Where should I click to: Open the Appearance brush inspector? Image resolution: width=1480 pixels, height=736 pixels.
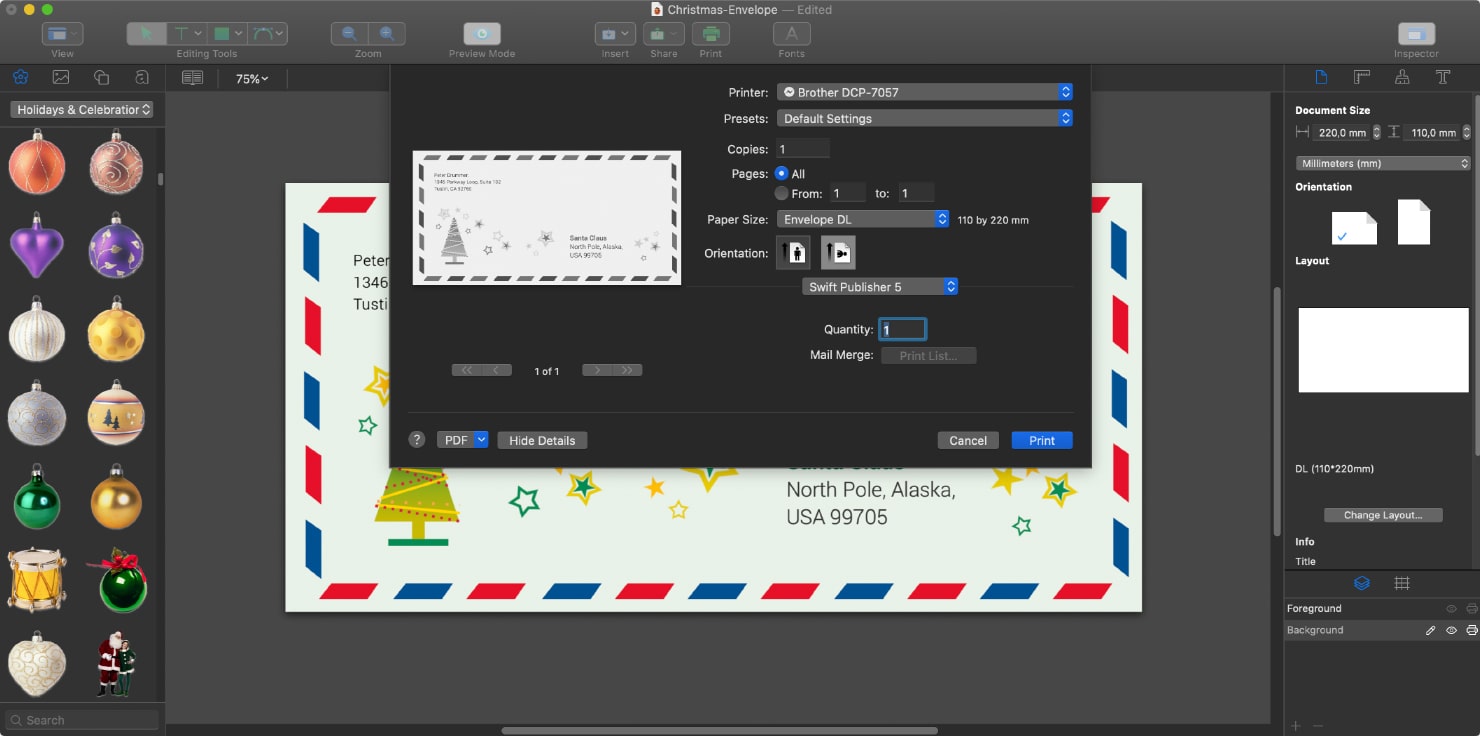pyautogui.click(x=1404, y=77)
